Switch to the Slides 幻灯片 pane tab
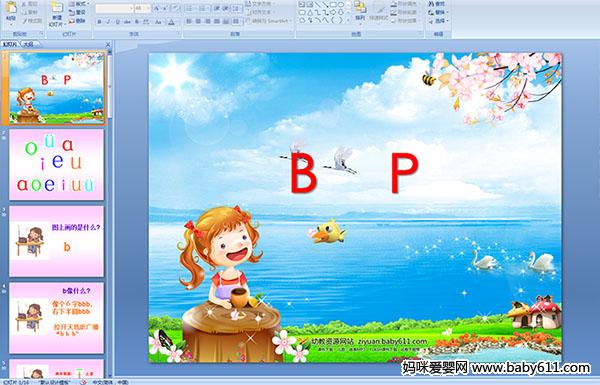Viewport: 600px width, 385px height. (x=10, y=44)
